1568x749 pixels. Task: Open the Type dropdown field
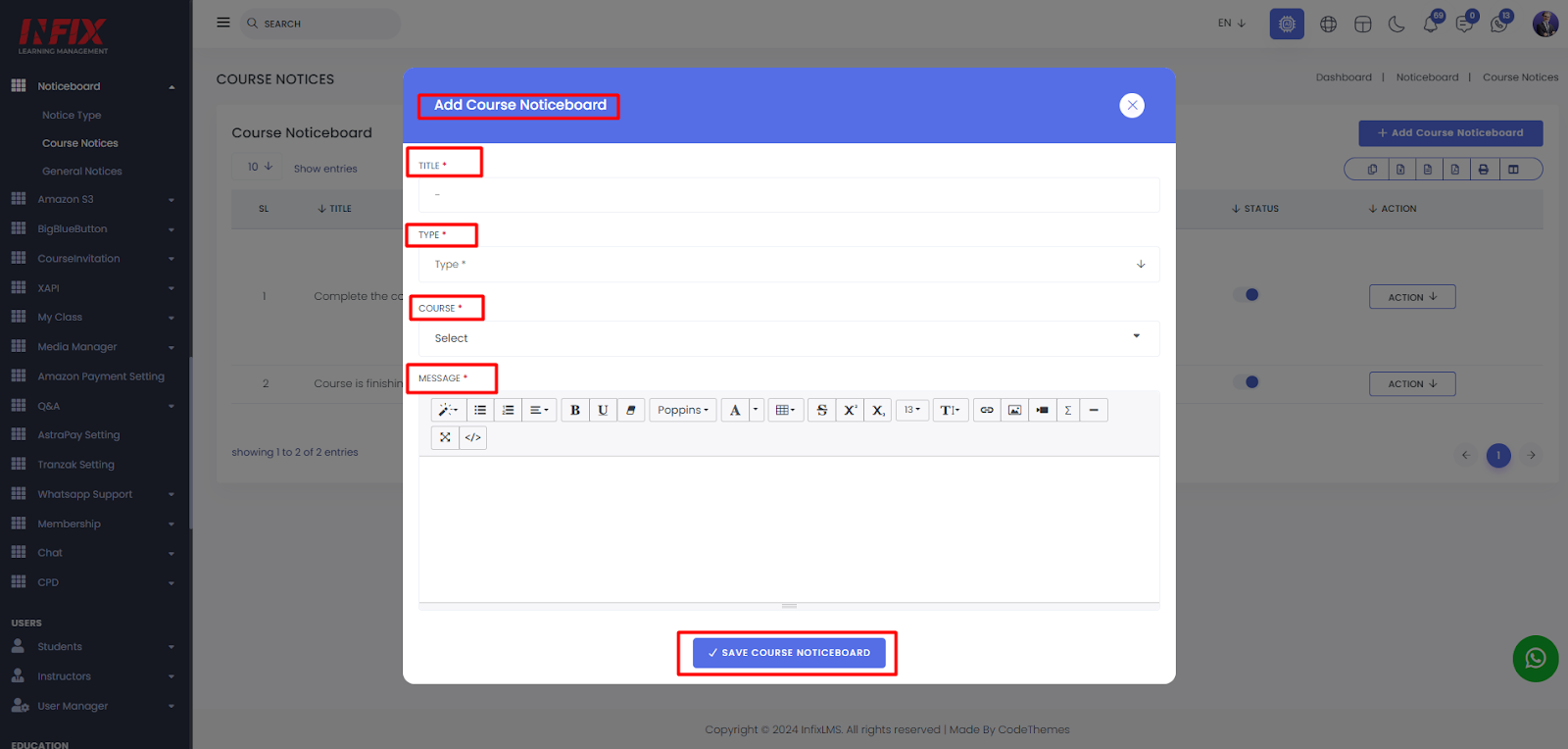[789, 265]
